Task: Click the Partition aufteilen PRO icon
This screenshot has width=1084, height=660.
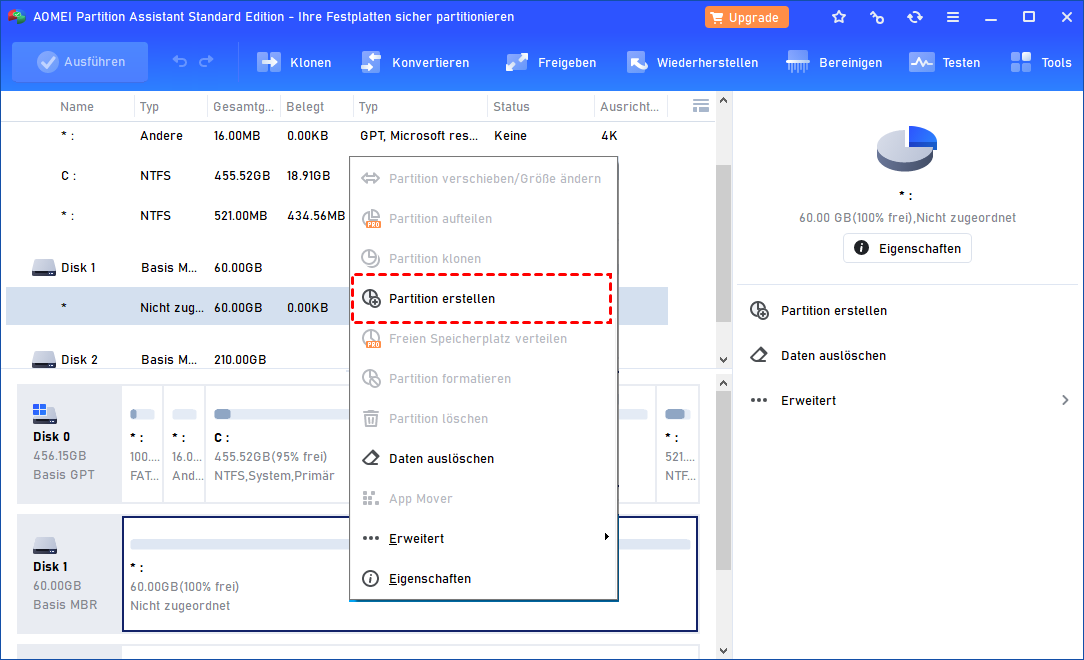Action: coord(371,218)
